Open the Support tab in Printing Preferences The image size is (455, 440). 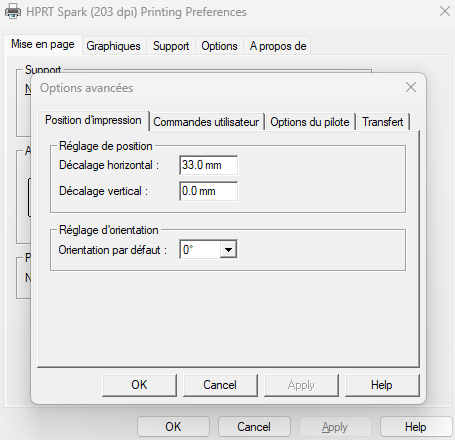[x=171, y=46]
